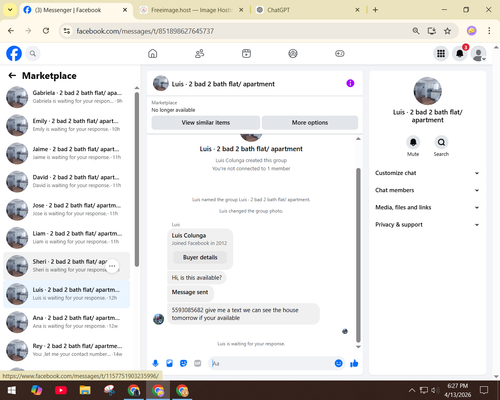
Task: Search in the Luis conversation
Action: tap(441, 142)
